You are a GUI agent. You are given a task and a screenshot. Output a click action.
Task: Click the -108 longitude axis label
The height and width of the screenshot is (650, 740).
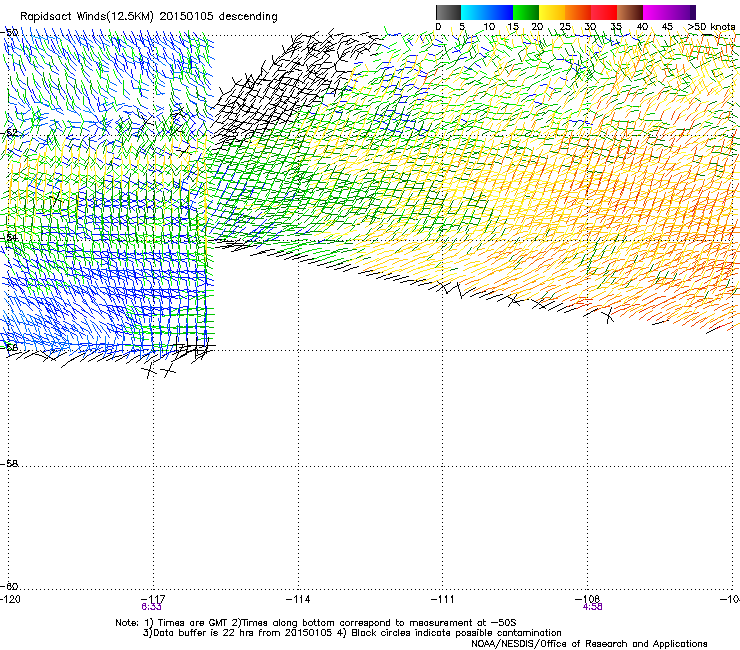(588, 599)
